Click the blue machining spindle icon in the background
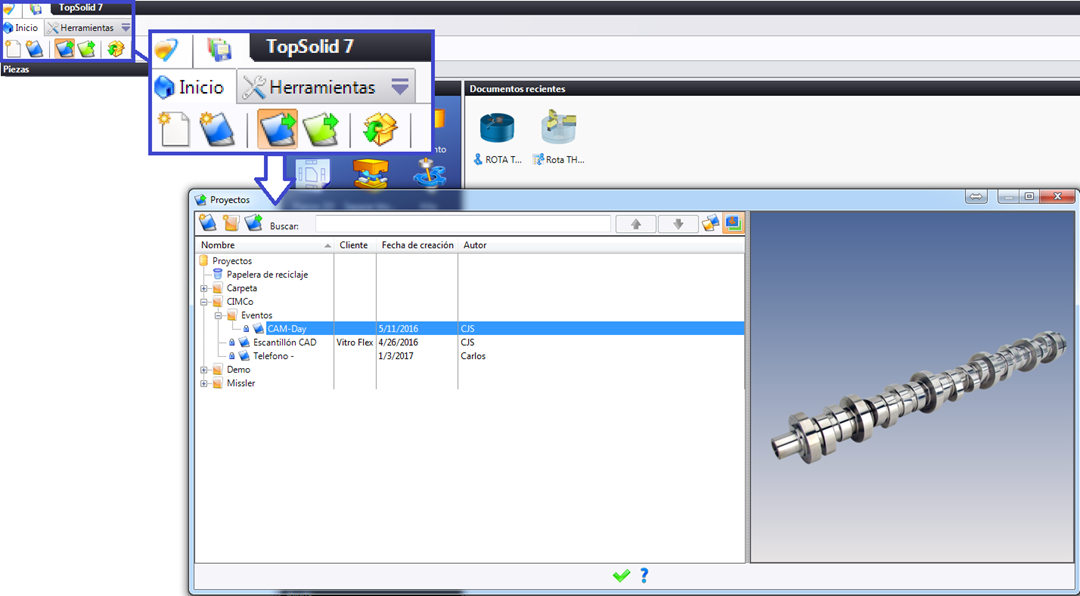The width and height of the screenshot is (1080, 596). pos(429,174)
